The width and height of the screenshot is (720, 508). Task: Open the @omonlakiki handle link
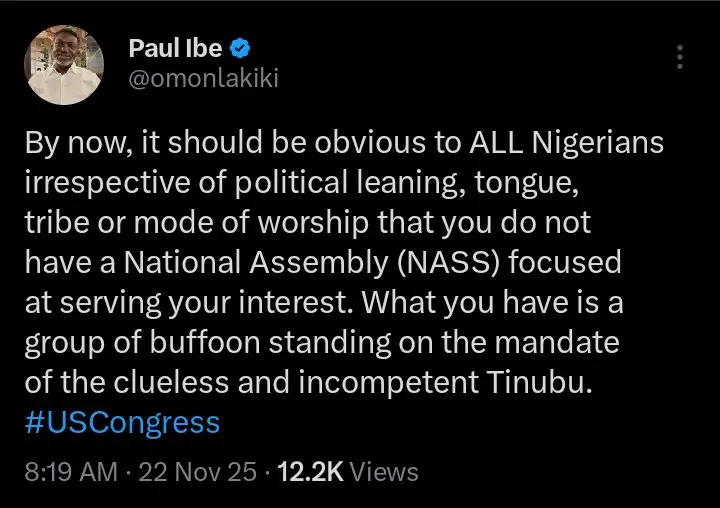[x=203, y=79]
